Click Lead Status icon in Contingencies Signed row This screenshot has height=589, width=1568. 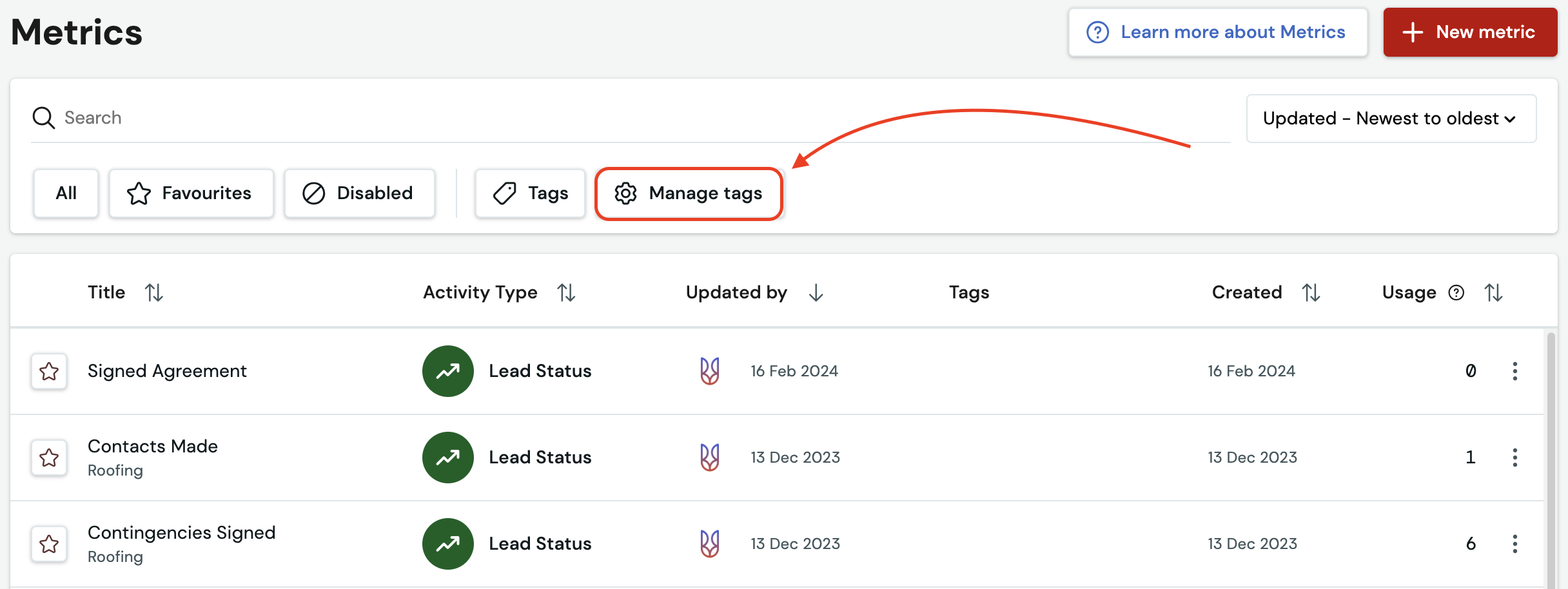pos(448,544)
